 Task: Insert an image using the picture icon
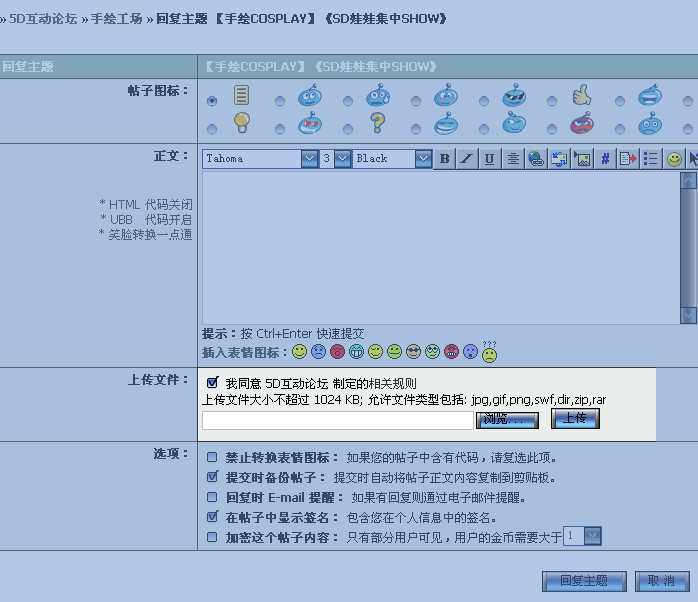click(582, 159)
